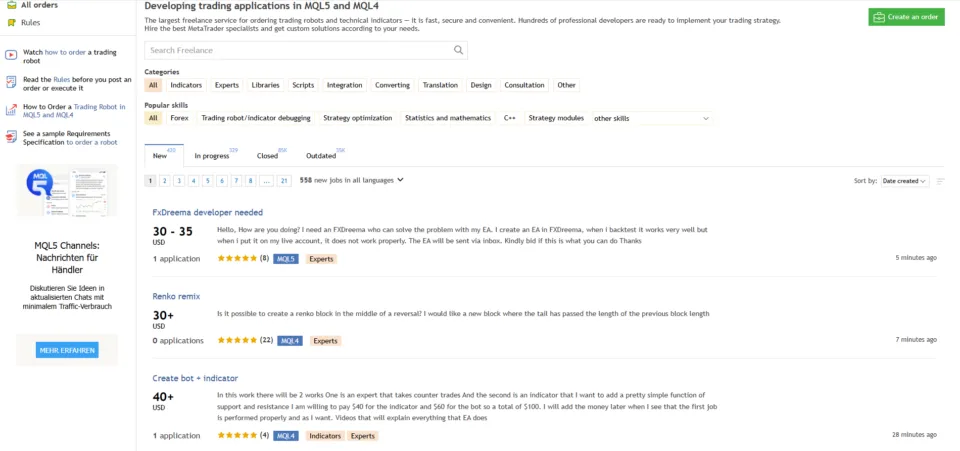Select the Indicators category filter
The height and width of the screenshot is (451, 960).
click(186, 85)
